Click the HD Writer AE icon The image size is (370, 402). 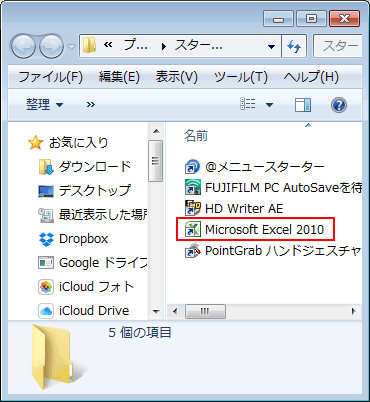point(193,209)
